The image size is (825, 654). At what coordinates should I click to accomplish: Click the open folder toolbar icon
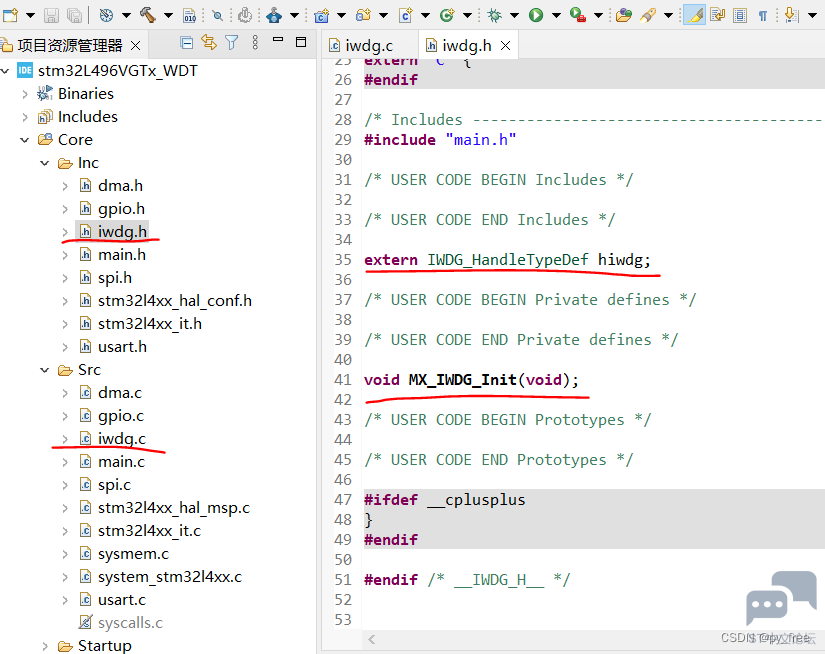623,15
